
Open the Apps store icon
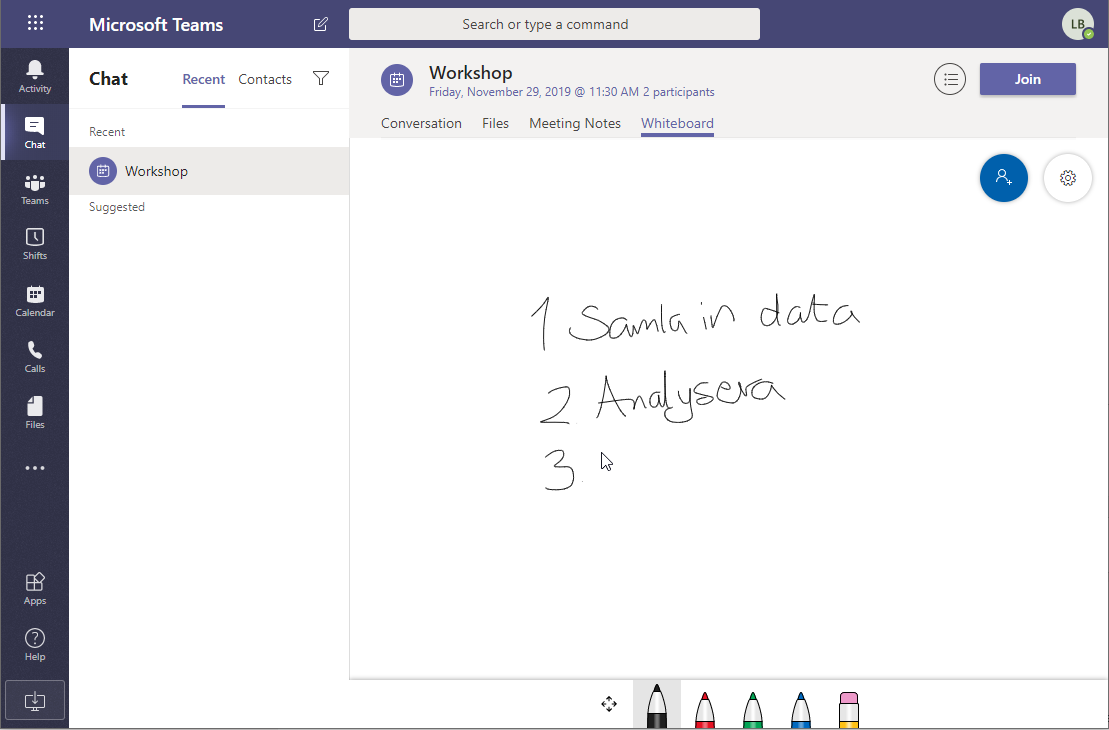35,588
